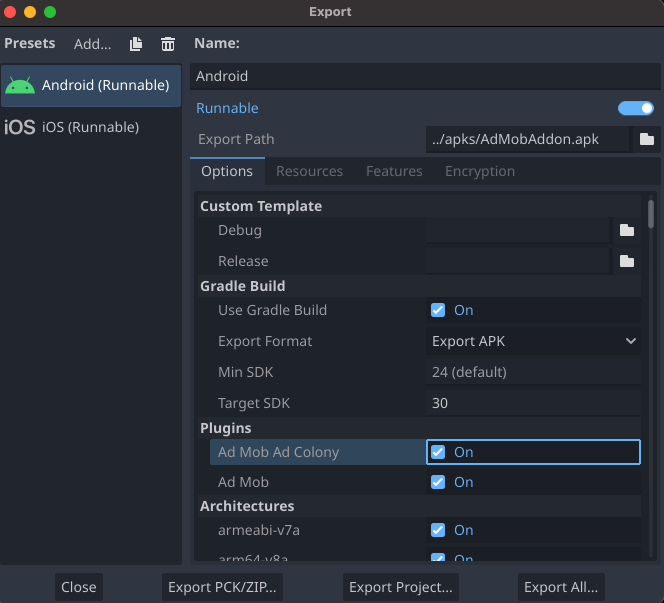Uncheck armeabi-v7a architecture checkbox
Viewport: 664px width, 603px height.
(x=438, y=530)
